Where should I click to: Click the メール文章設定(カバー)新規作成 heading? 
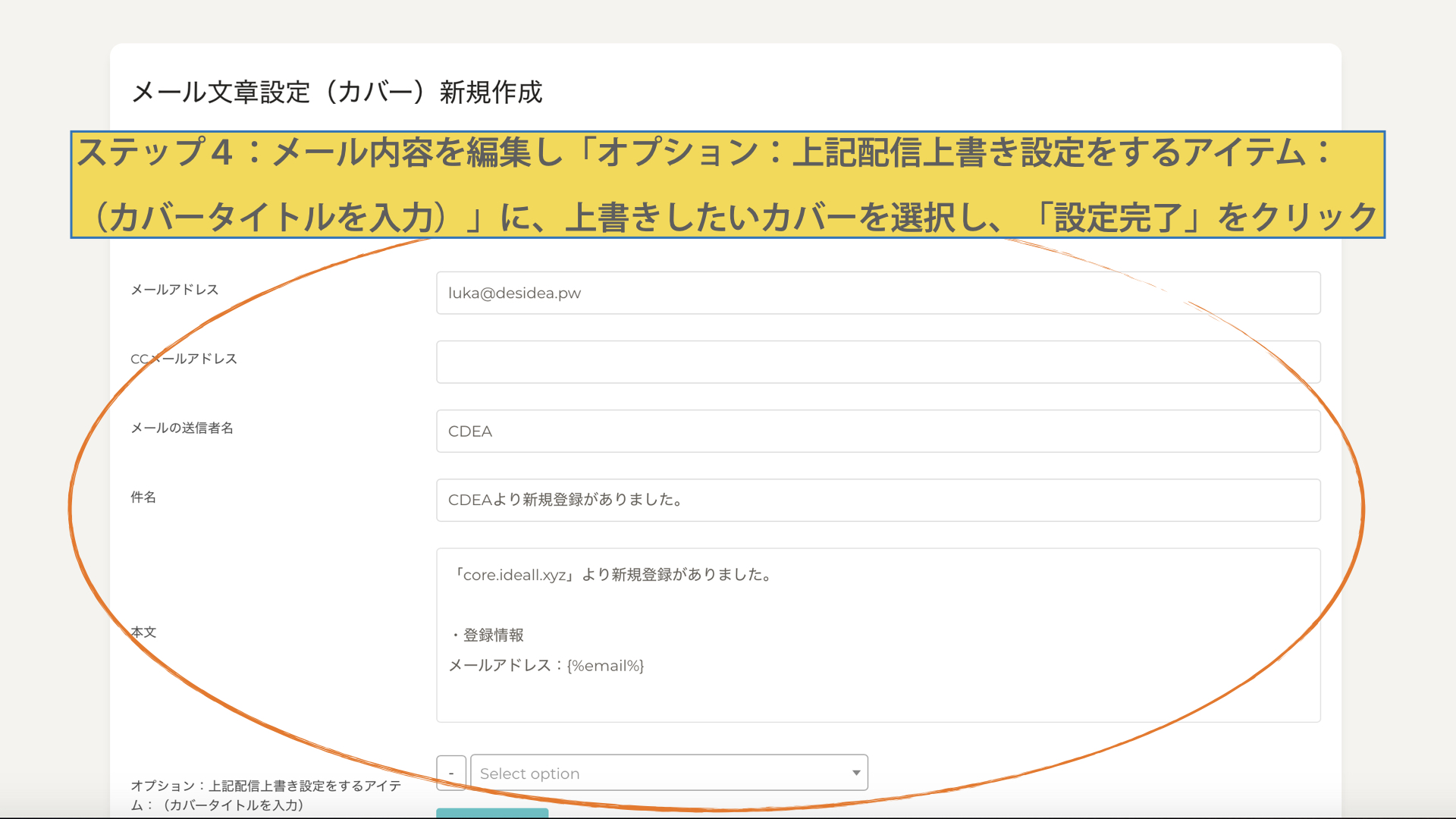(x=337, y=92)
